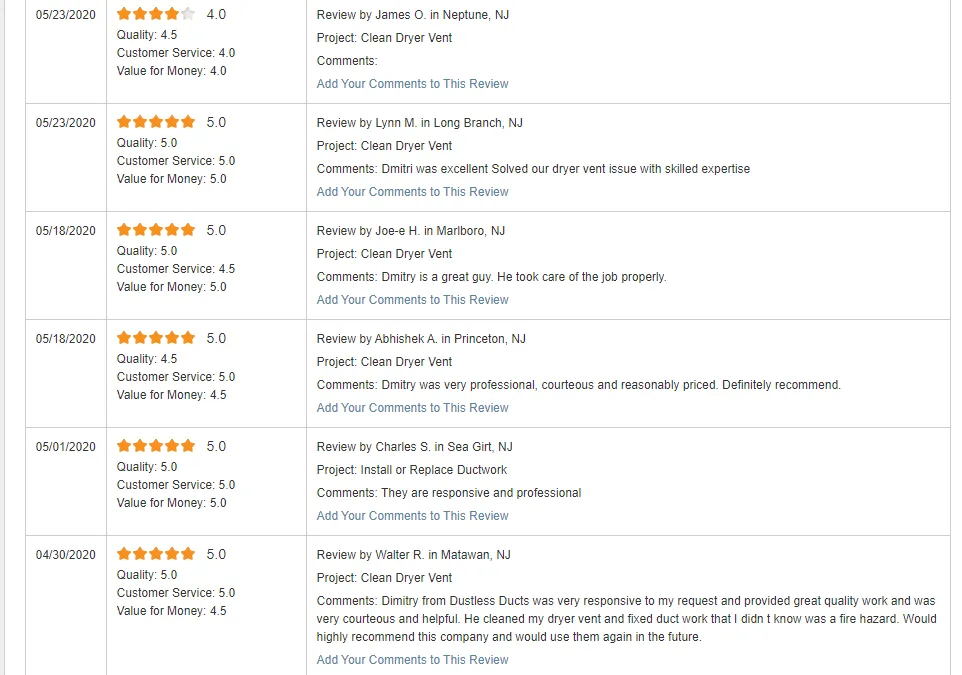Click the 04/30/2020 review date
Image resolution: width=962 pixels, height=675 pixels.
(66, 555)
